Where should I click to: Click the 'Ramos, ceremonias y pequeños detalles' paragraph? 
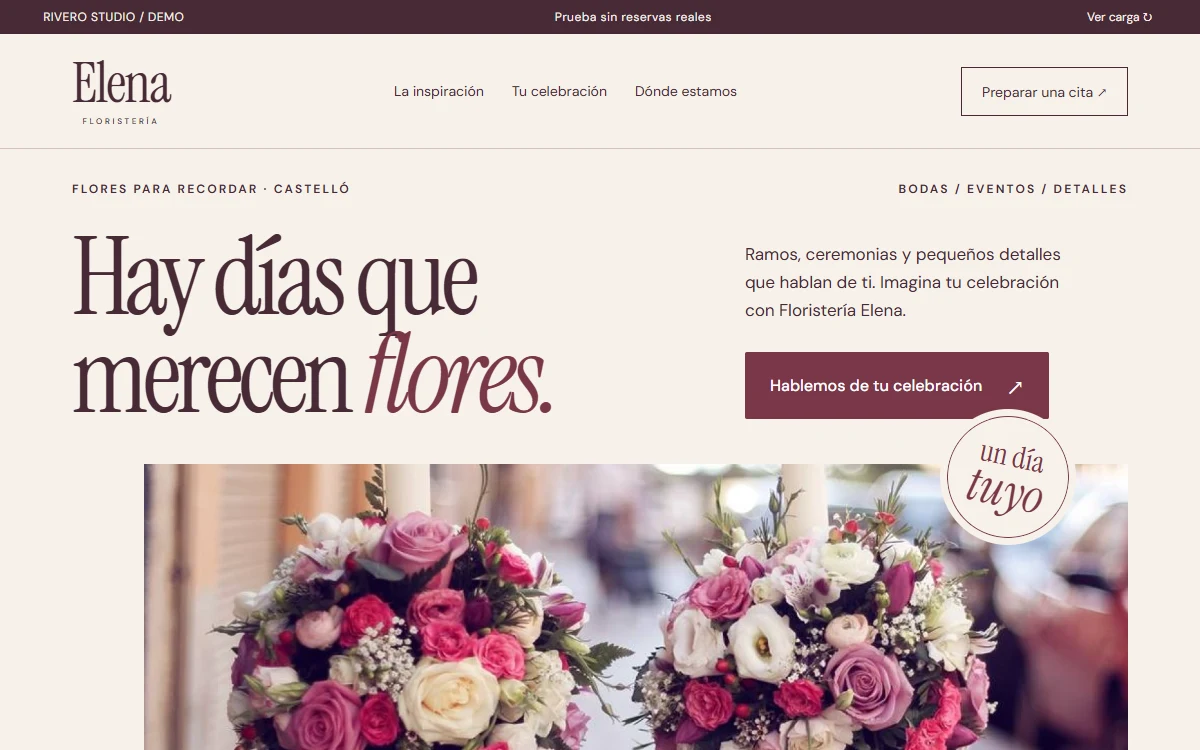903,282
